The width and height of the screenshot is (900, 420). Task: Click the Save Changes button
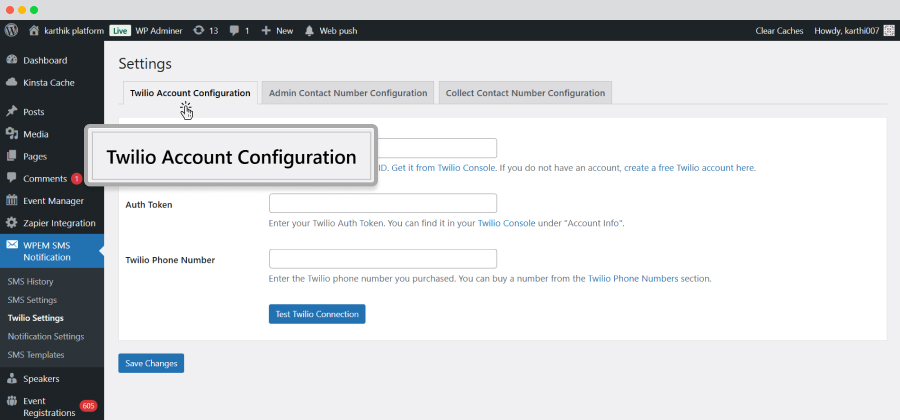coord(151,363)
